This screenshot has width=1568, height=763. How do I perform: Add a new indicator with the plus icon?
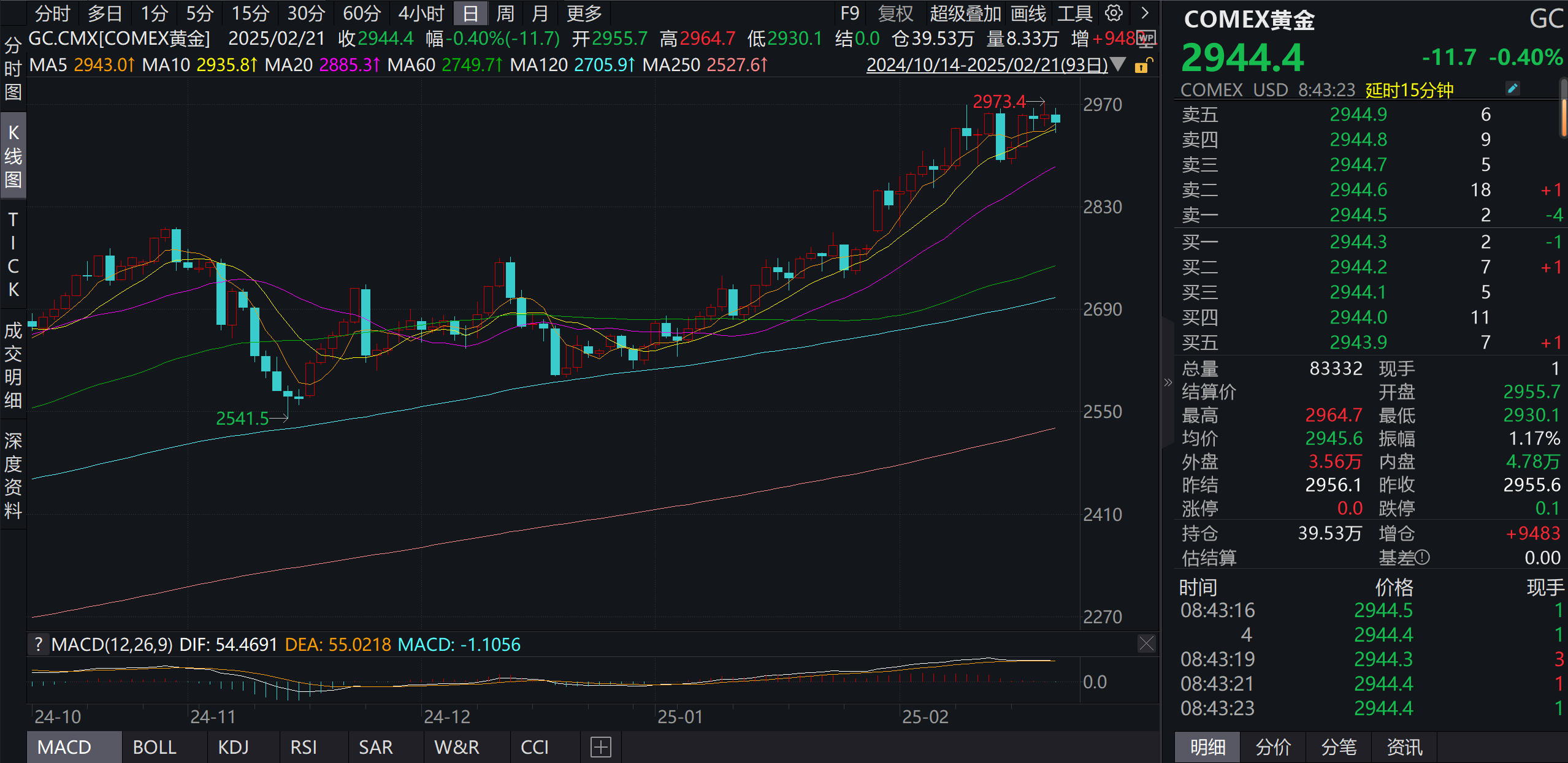click(600, 747)
